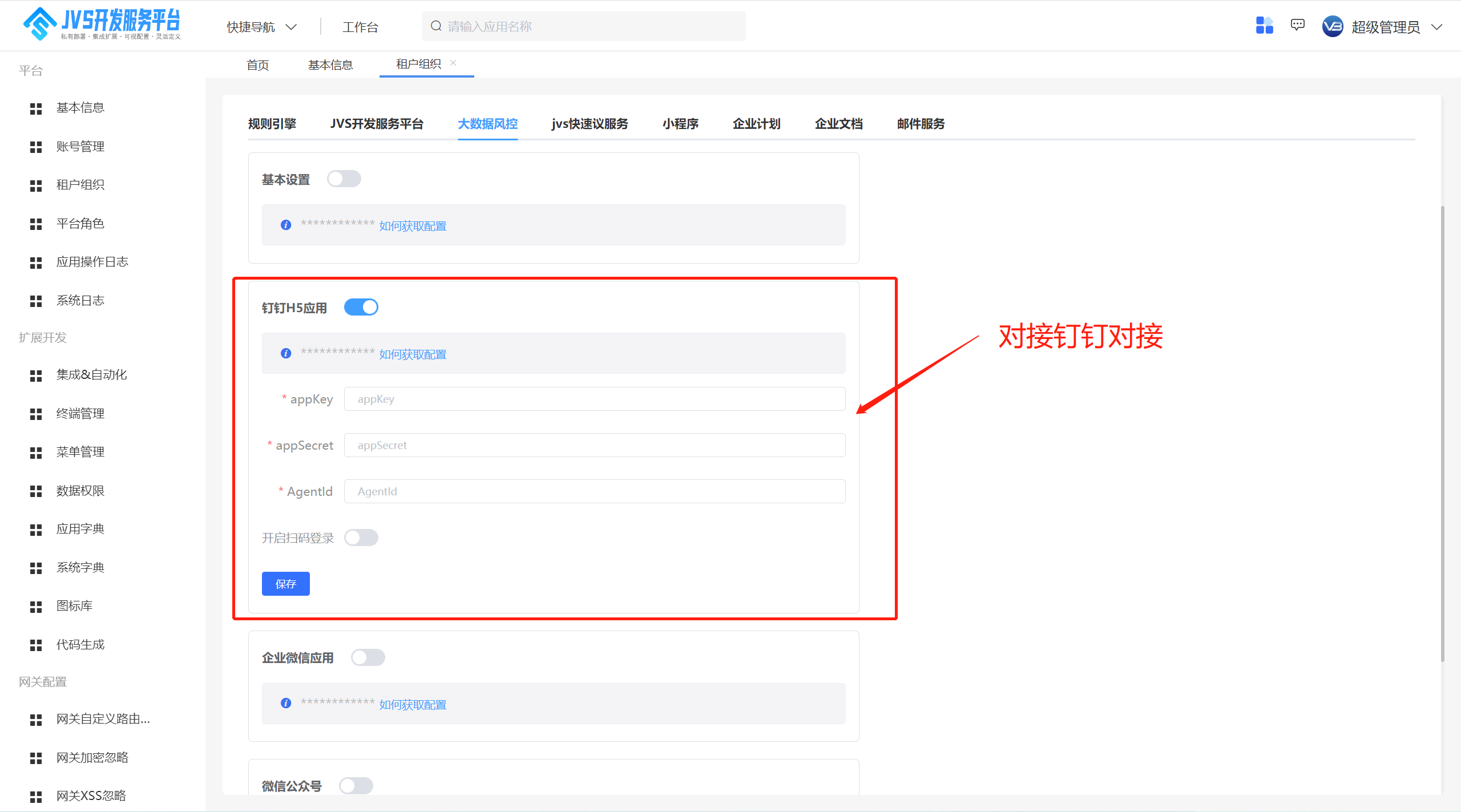The width and height of the screenshot is (1461, 812).
Task: Open 代码生成 menu item
Action: pyautogui.click(x=80, y=645)
